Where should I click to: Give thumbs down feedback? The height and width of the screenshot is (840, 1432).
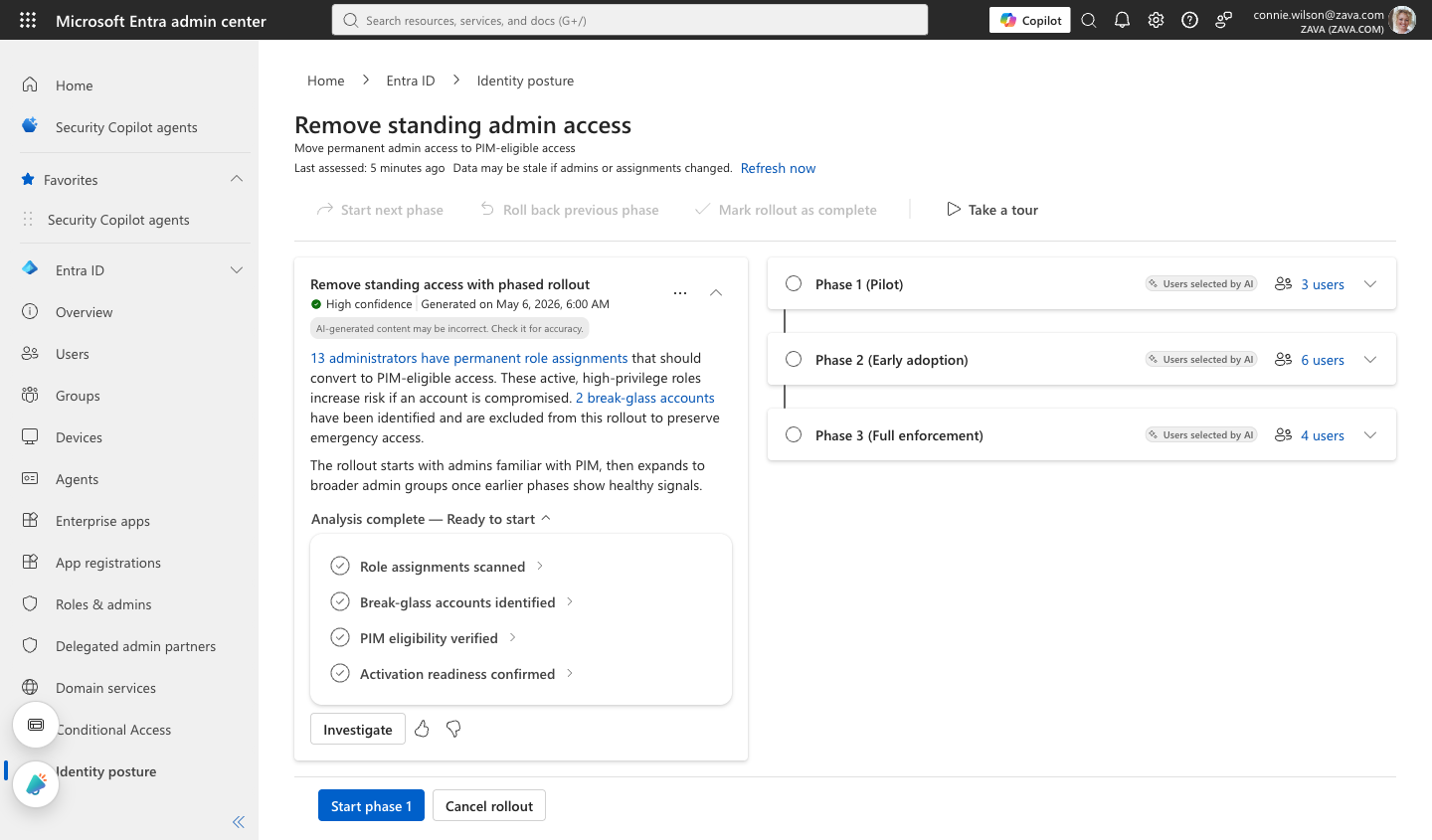453,729
